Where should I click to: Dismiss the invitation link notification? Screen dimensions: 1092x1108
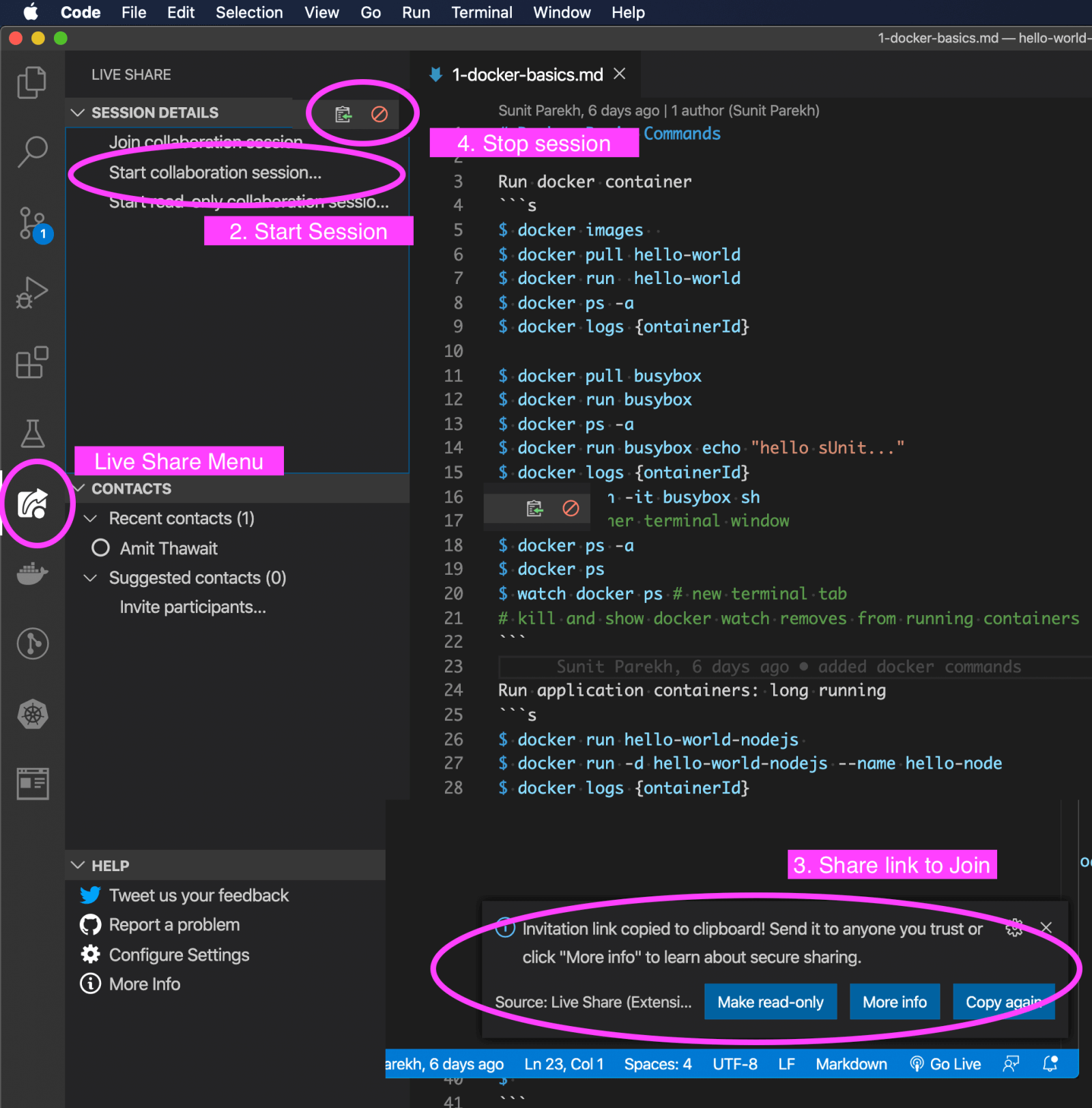(x=1046, y=927)
